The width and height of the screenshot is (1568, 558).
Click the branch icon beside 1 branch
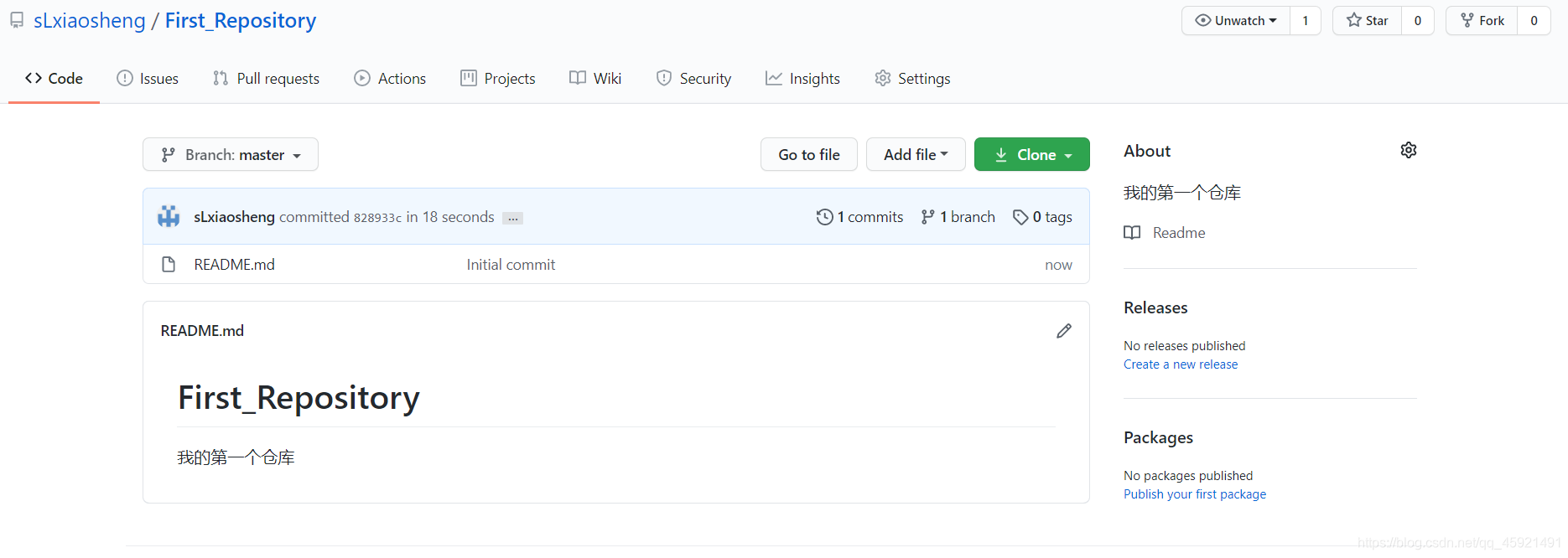pyautogui.click(x=927, y=217)
